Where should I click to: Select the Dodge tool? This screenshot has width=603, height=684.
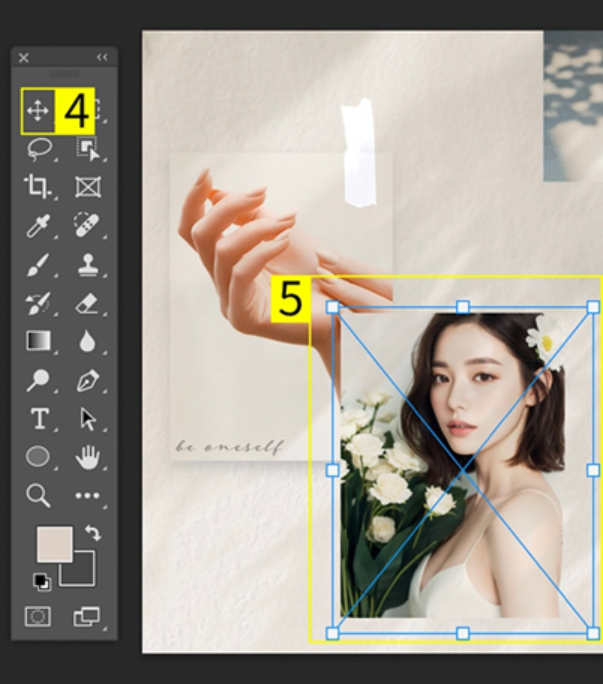point(38,380)
